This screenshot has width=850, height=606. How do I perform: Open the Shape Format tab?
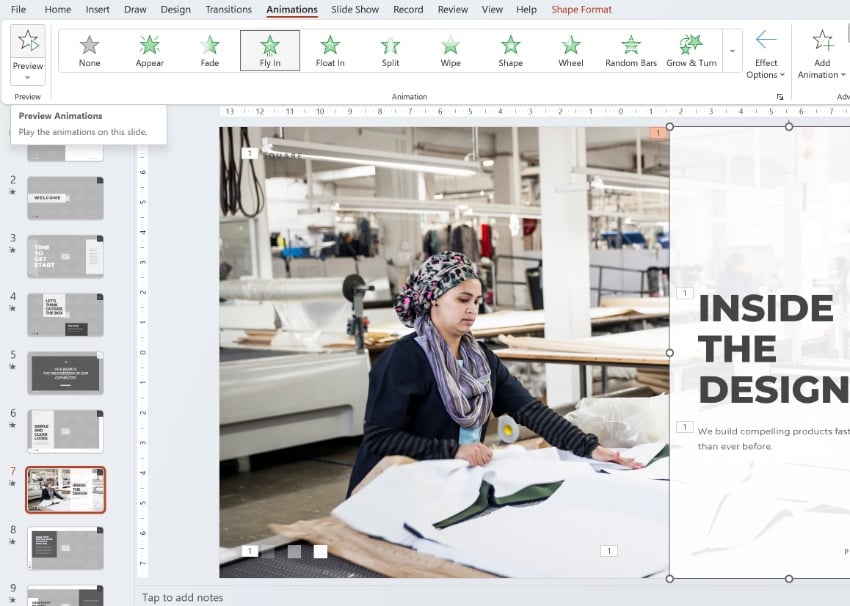[581, 10]
